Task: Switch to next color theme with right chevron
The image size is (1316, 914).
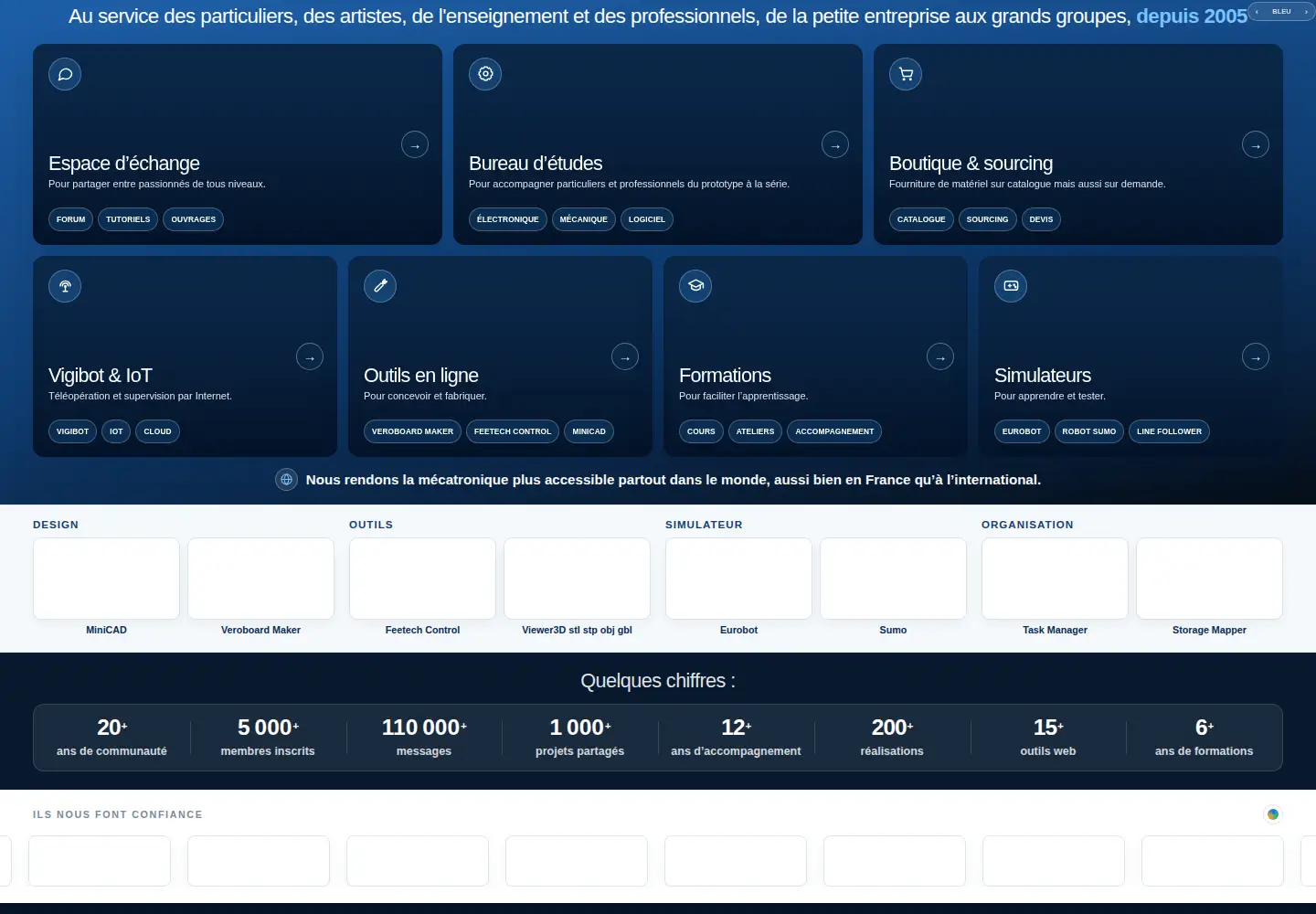Action: [x=1306, y=12]
